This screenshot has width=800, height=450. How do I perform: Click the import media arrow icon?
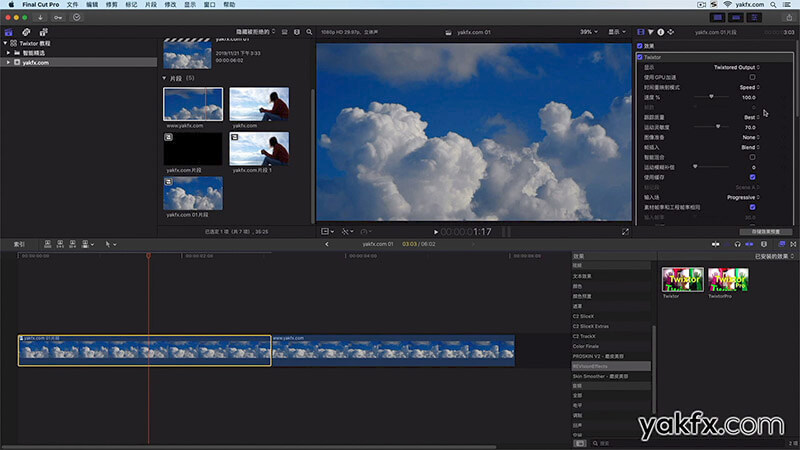point(40,17)
